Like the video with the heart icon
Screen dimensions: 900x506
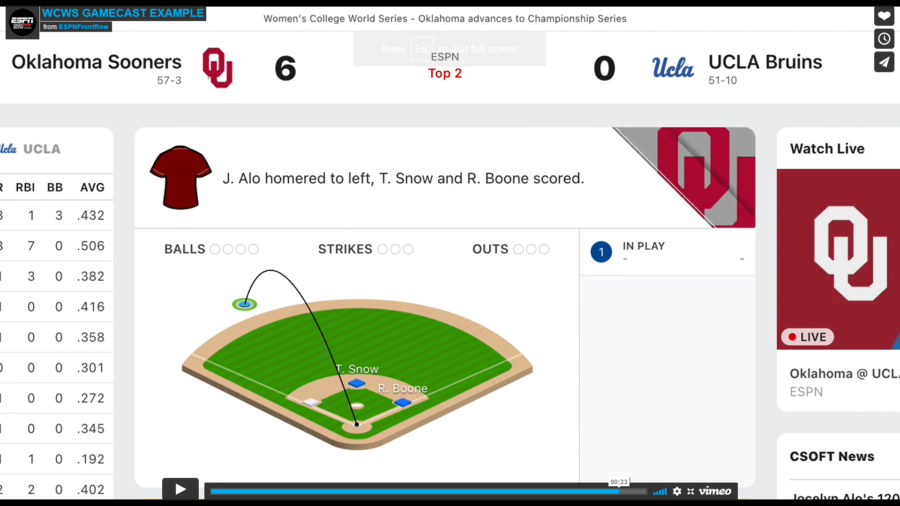884,16
